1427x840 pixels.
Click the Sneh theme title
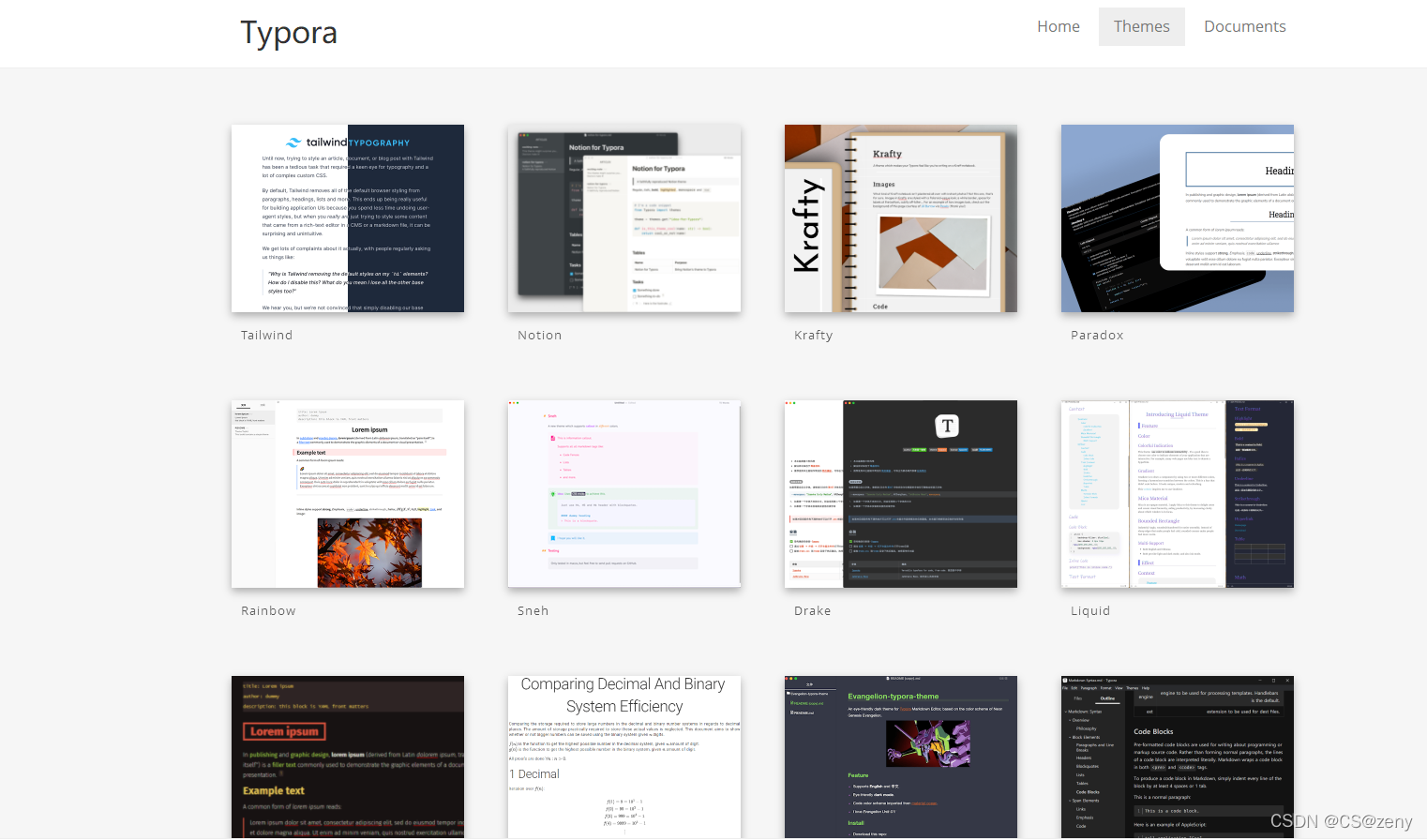(x=533, y=610)
